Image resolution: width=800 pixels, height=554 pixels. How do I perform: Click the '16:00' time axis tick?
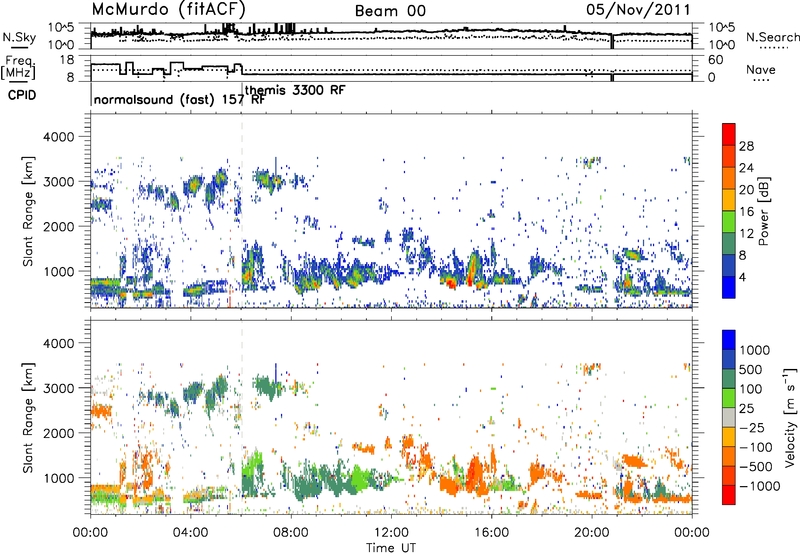(x=491, y=533)
